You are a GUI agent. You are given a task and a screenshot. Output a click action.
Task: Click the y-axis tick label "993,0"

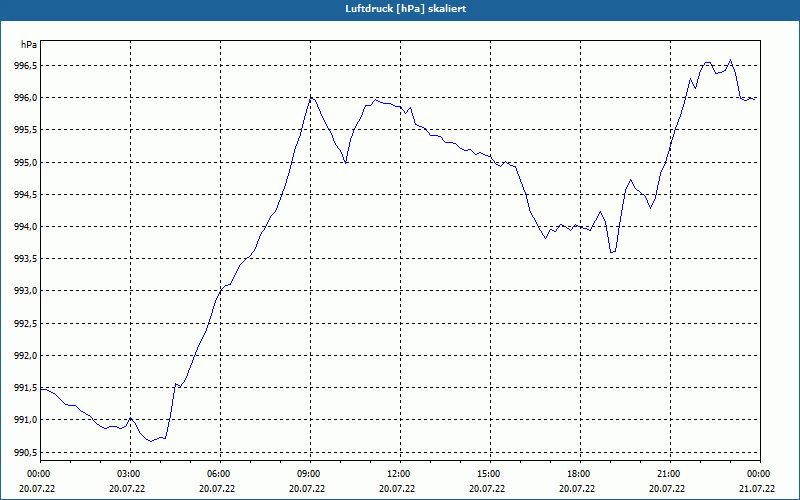26,291
